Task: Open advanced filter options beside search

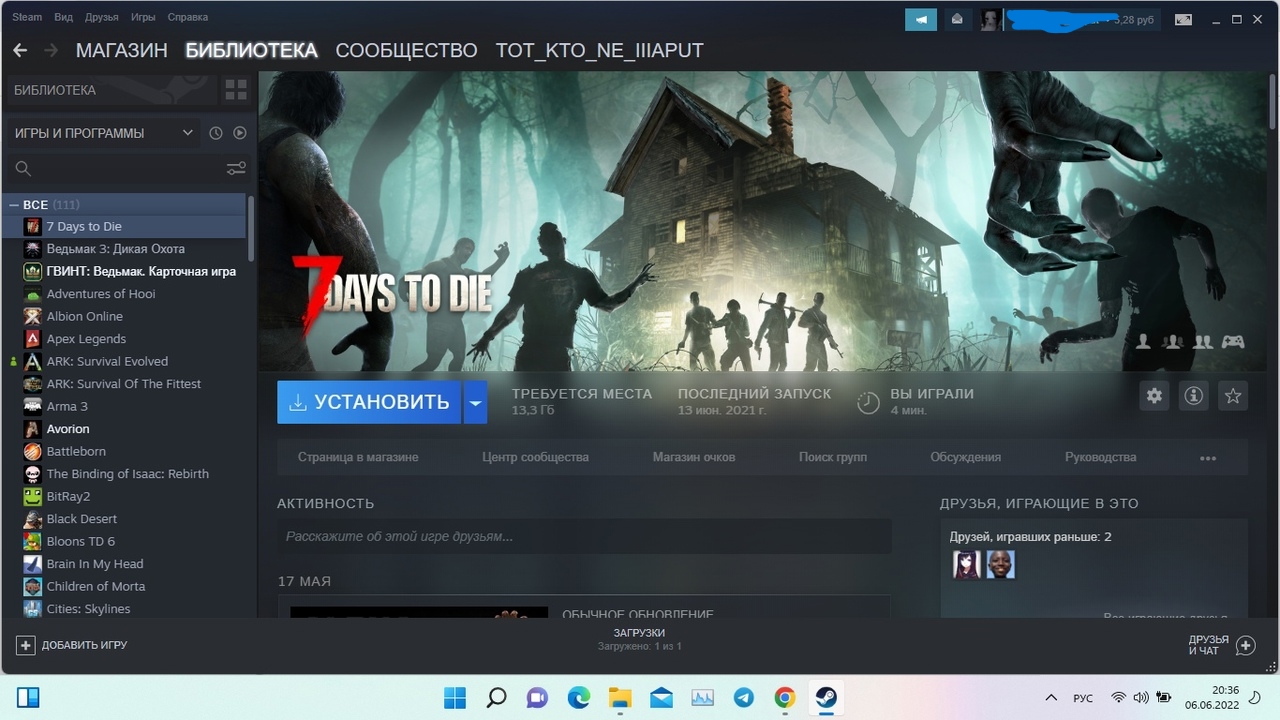Action: [236, 168]
